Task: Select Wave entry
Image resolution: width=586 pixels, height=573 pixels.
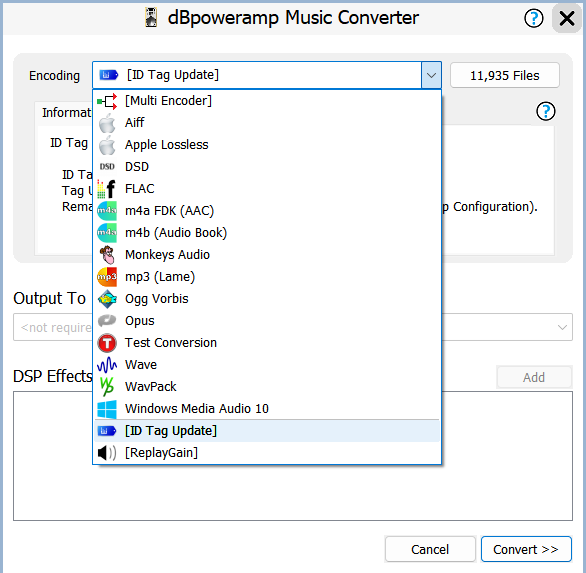Action: (x=267, y=365)
